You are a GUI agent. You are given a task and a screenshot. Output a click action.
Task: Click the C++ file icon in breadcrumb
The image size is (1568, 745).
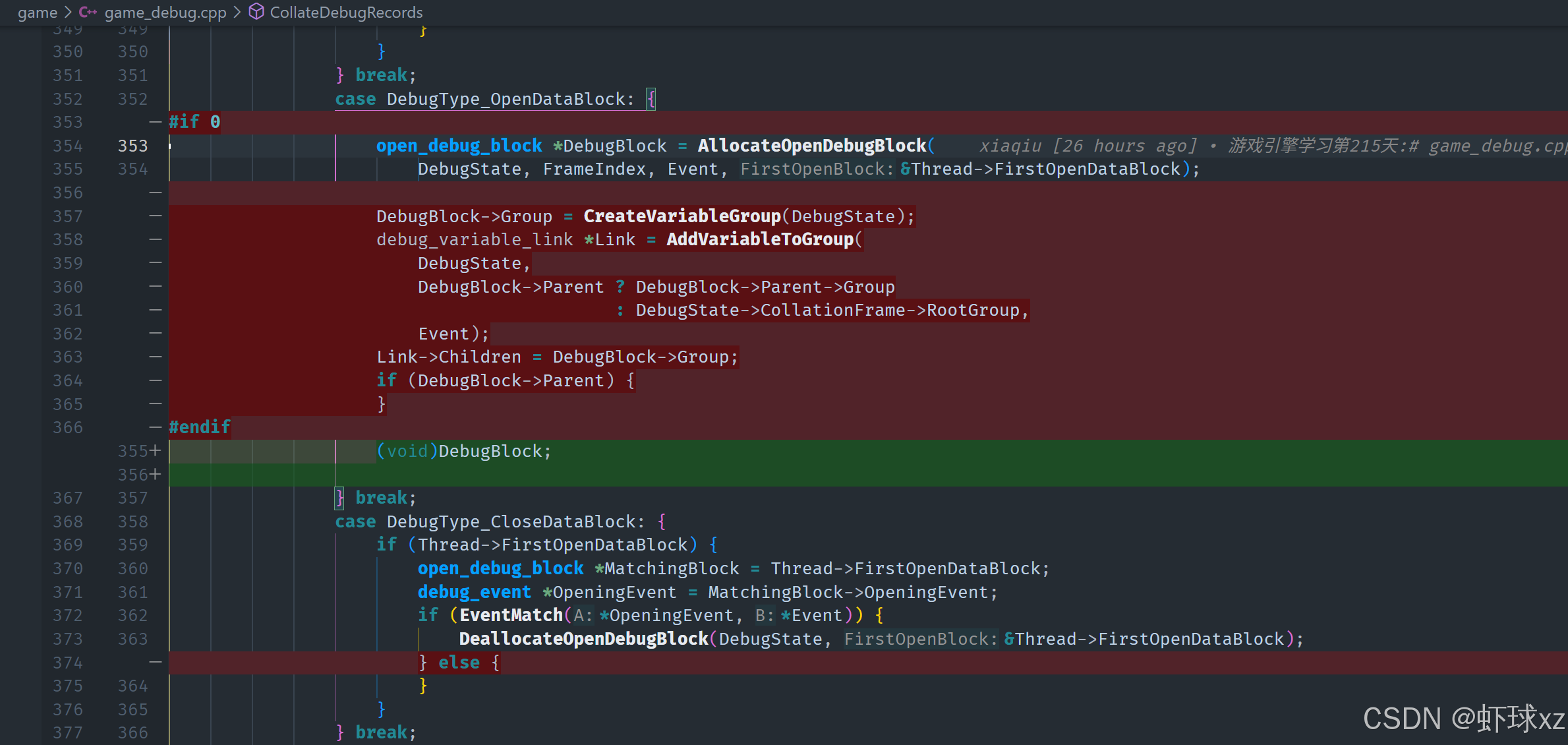pos(88,12)
